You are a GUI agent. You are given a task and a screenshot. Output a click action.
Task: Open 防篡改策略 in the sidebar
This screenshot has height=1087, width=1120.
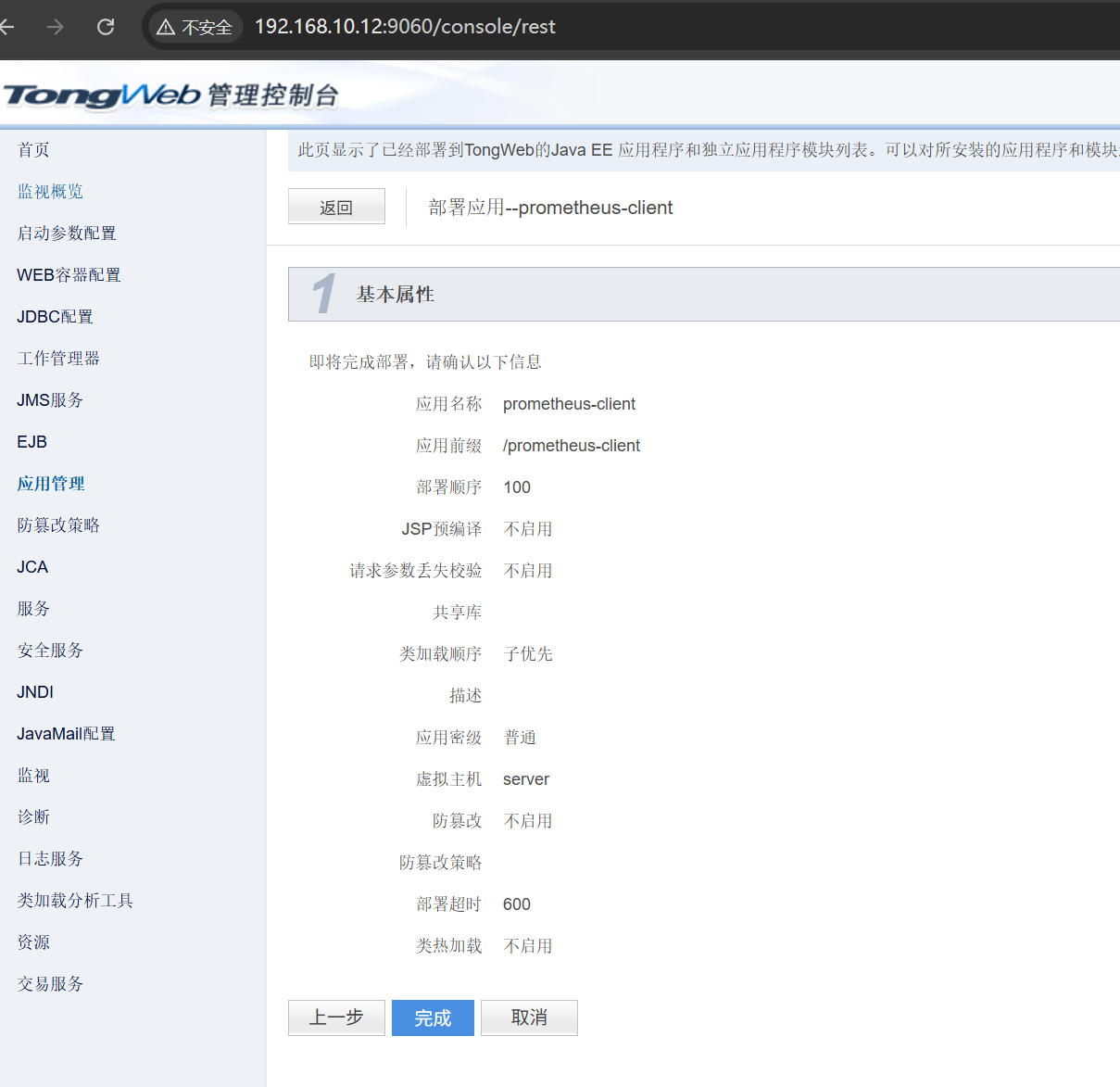(x=58, y=525)
